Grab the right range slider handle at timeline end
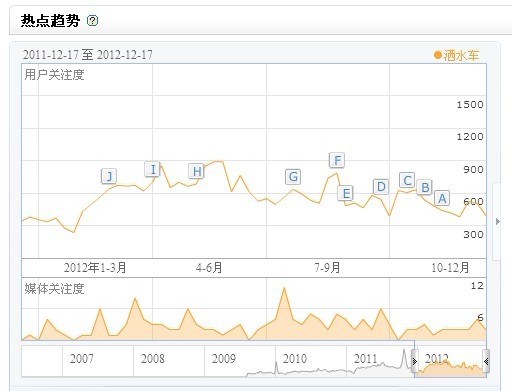Screen dimensions: 512x391 pyautogui.click(x=486, y=361)
